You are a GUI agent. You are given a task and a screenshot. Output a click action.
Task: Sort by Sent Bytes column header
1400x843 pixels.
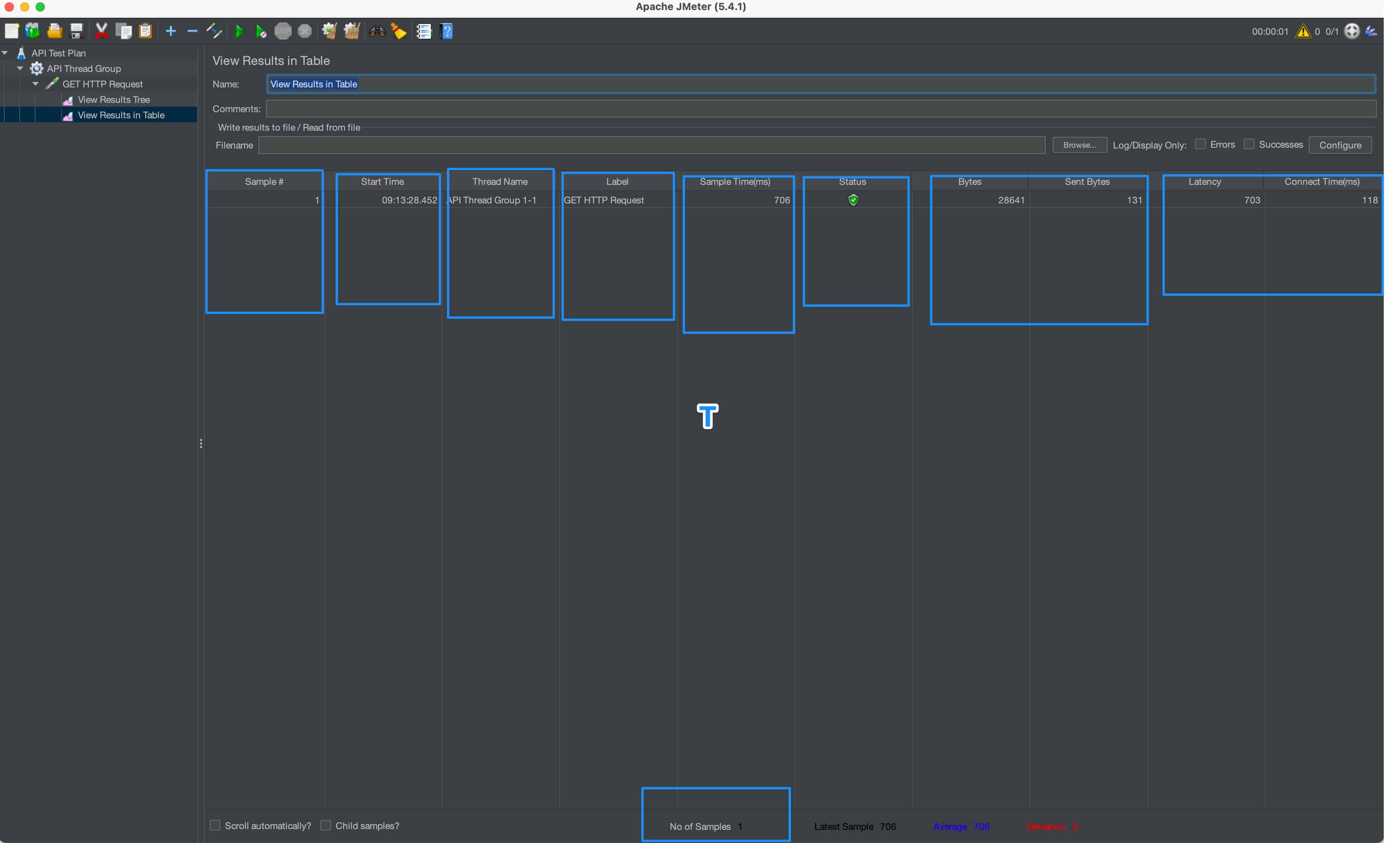1088,182
